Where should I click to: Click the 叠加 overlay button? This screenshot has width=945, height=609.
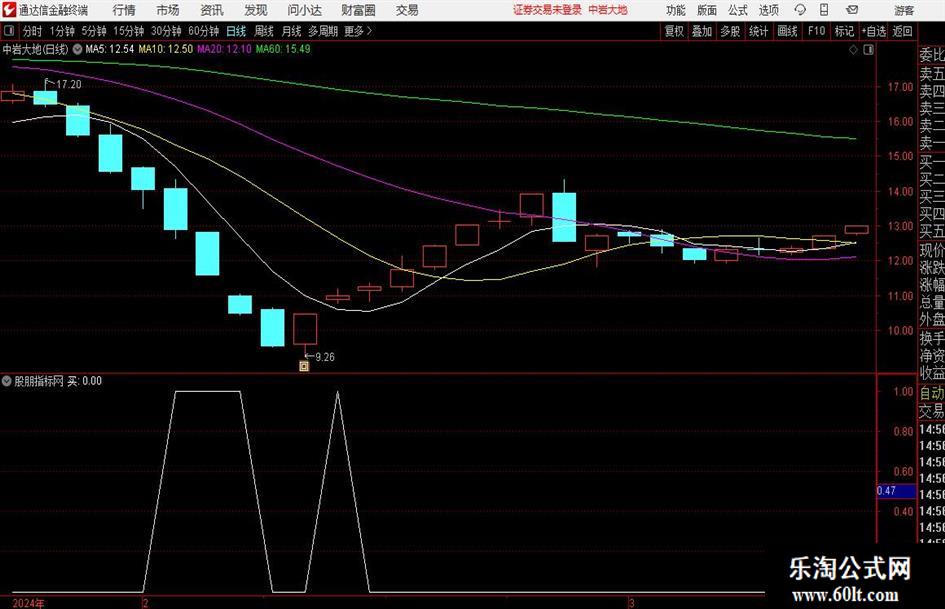click(702, 31)
